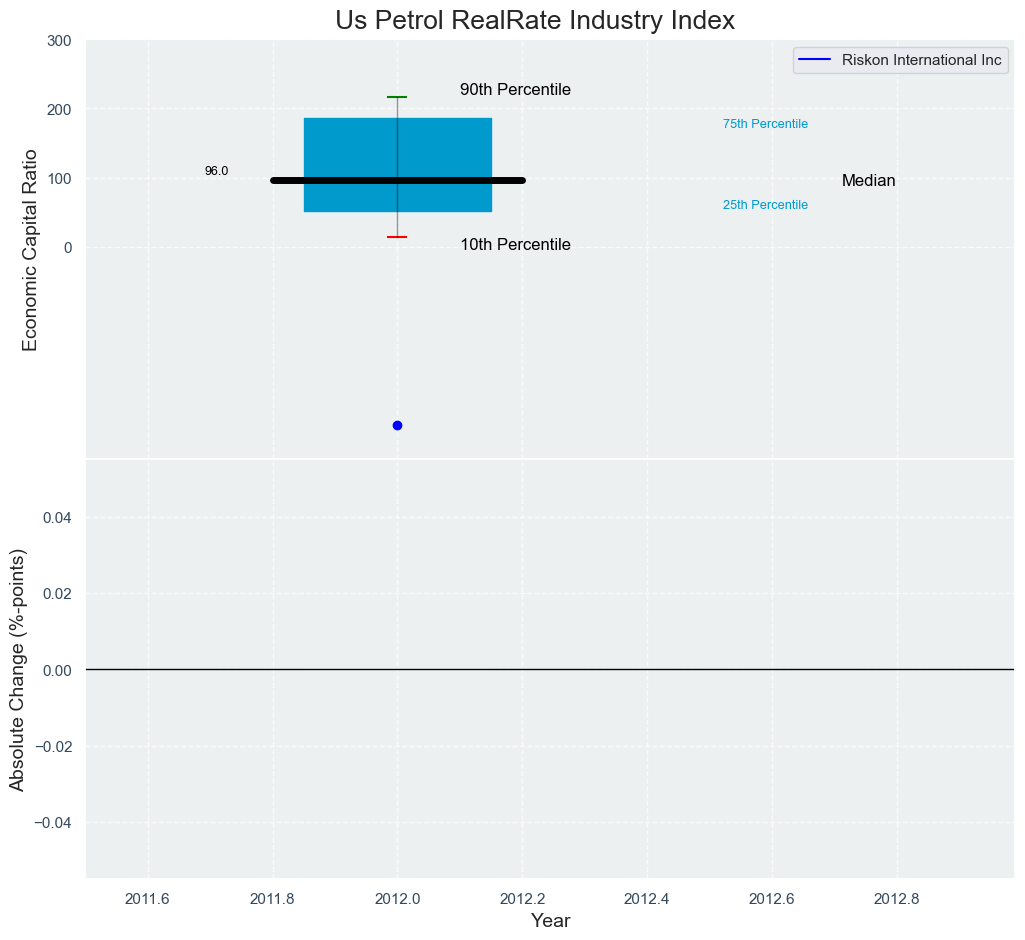
Task: Click the 75th Percentile label
Action: pos(765,124)
